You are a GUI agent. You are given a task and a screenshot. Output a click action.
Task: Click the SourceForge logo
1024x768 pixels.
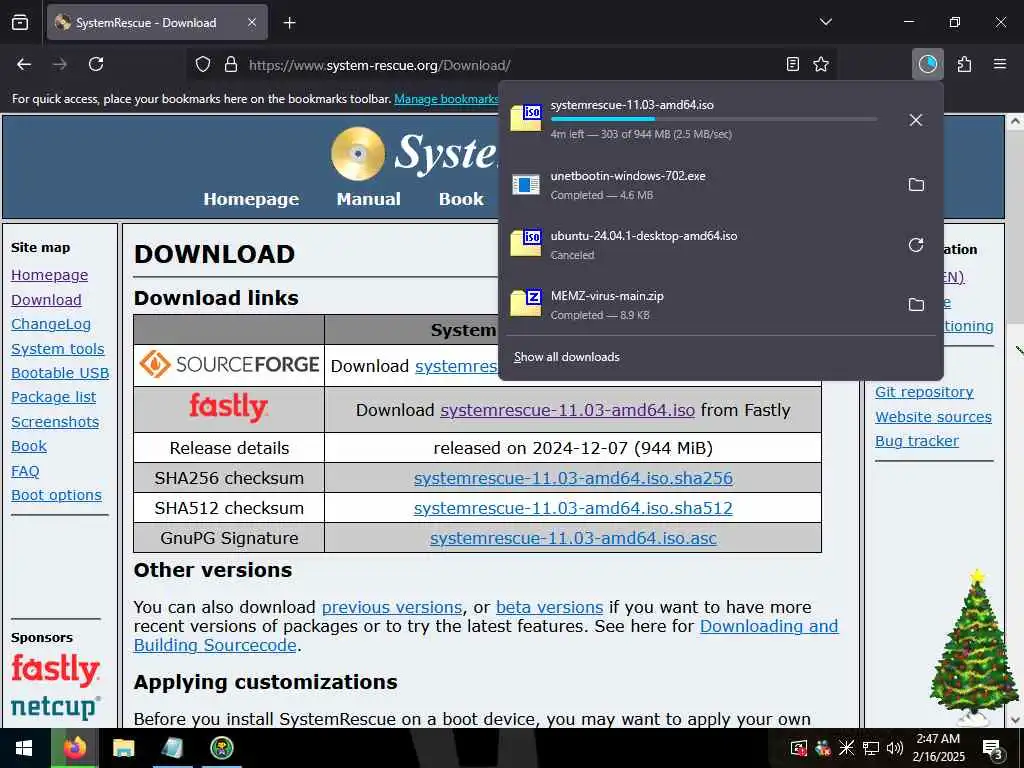tap(229, 364)
